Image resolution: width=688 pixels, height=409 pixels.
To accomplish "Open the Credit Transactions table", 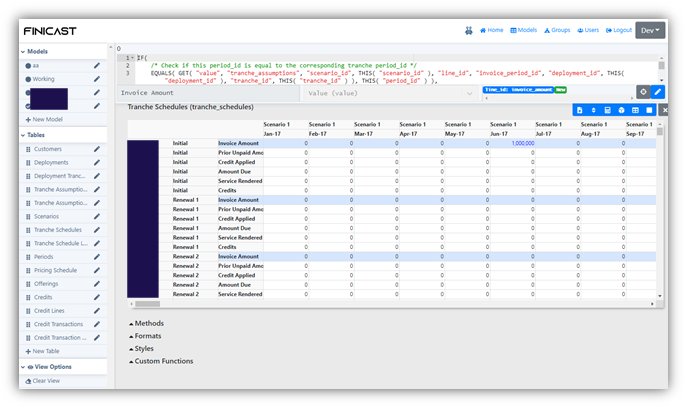I will click(x=58, y=324).
